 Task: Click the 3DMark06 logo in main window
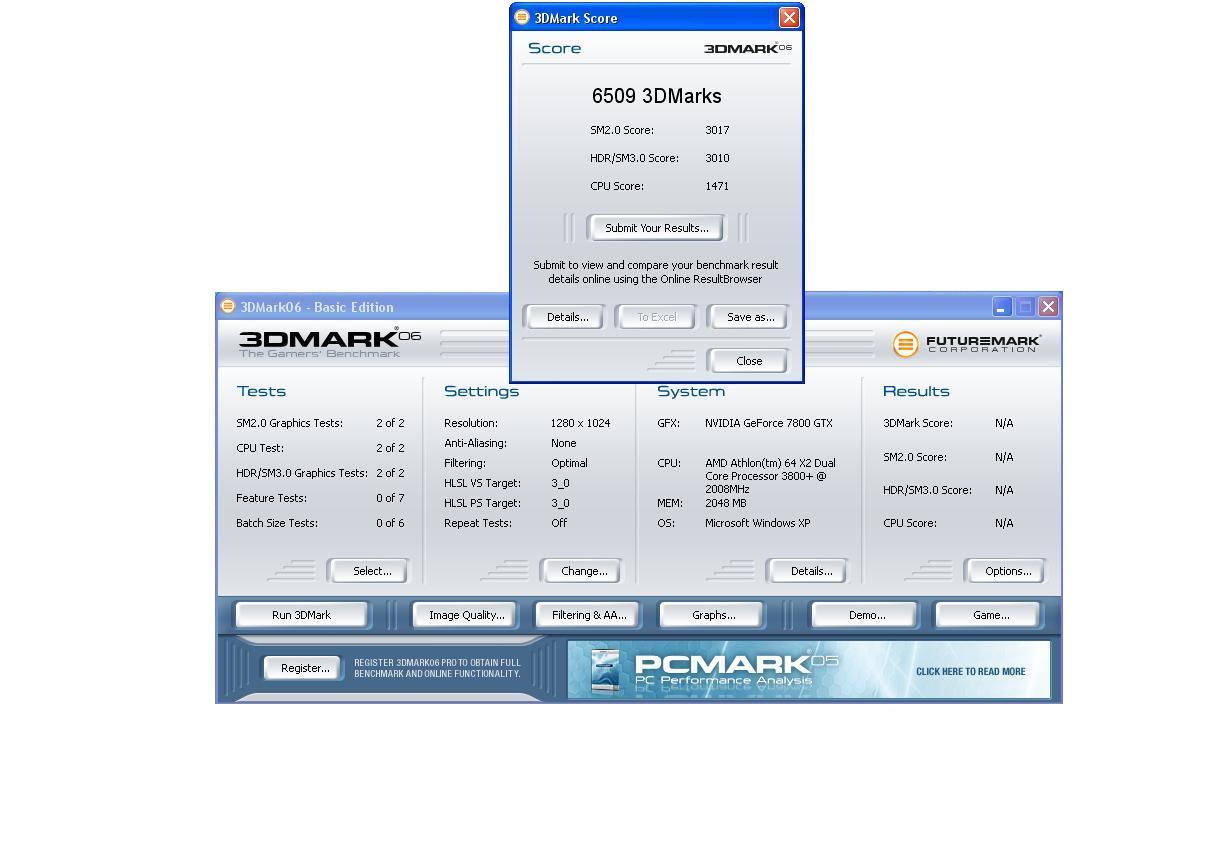pyautogui.click(x=330, y=342)
